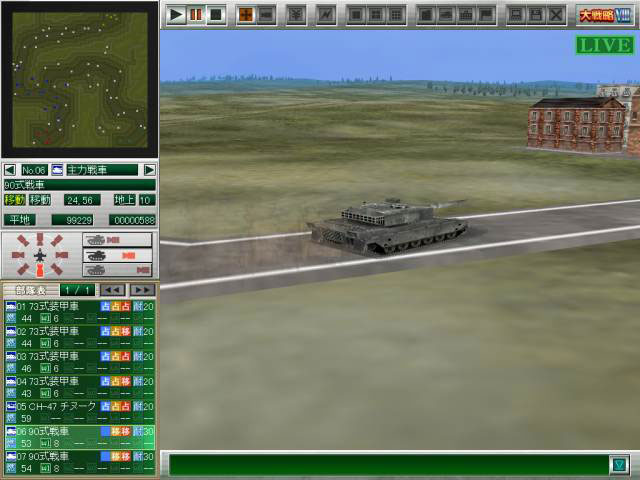Click the 99229 value field
The image size is (640, 480).
[73, 220]
